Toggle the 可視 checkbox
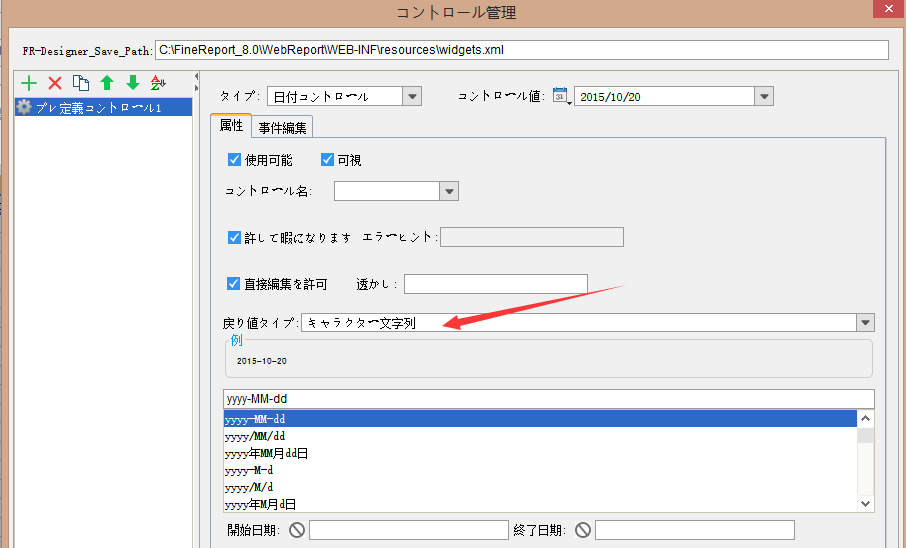 [x=327, y=160]
